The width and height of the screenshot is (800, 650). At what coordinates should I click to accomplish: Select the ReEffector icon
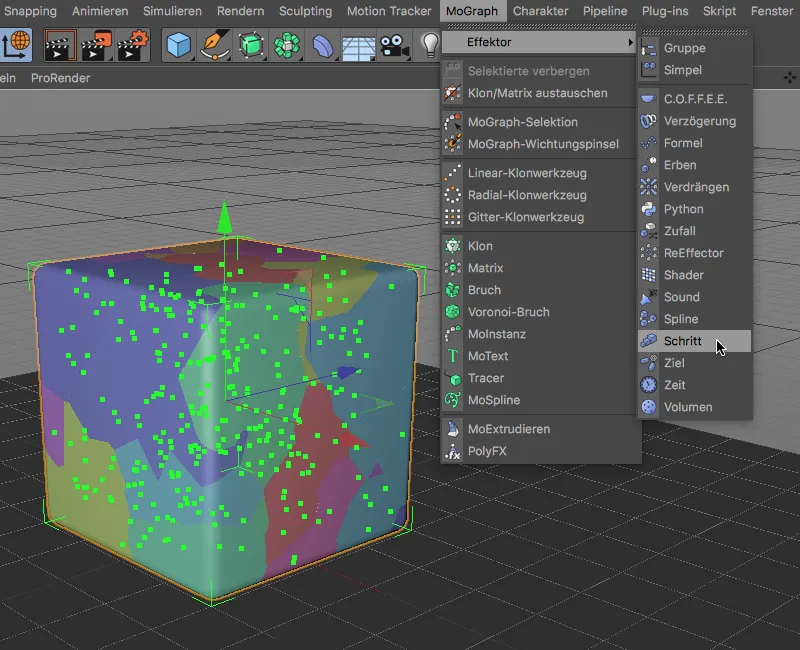tap(648, 253)
